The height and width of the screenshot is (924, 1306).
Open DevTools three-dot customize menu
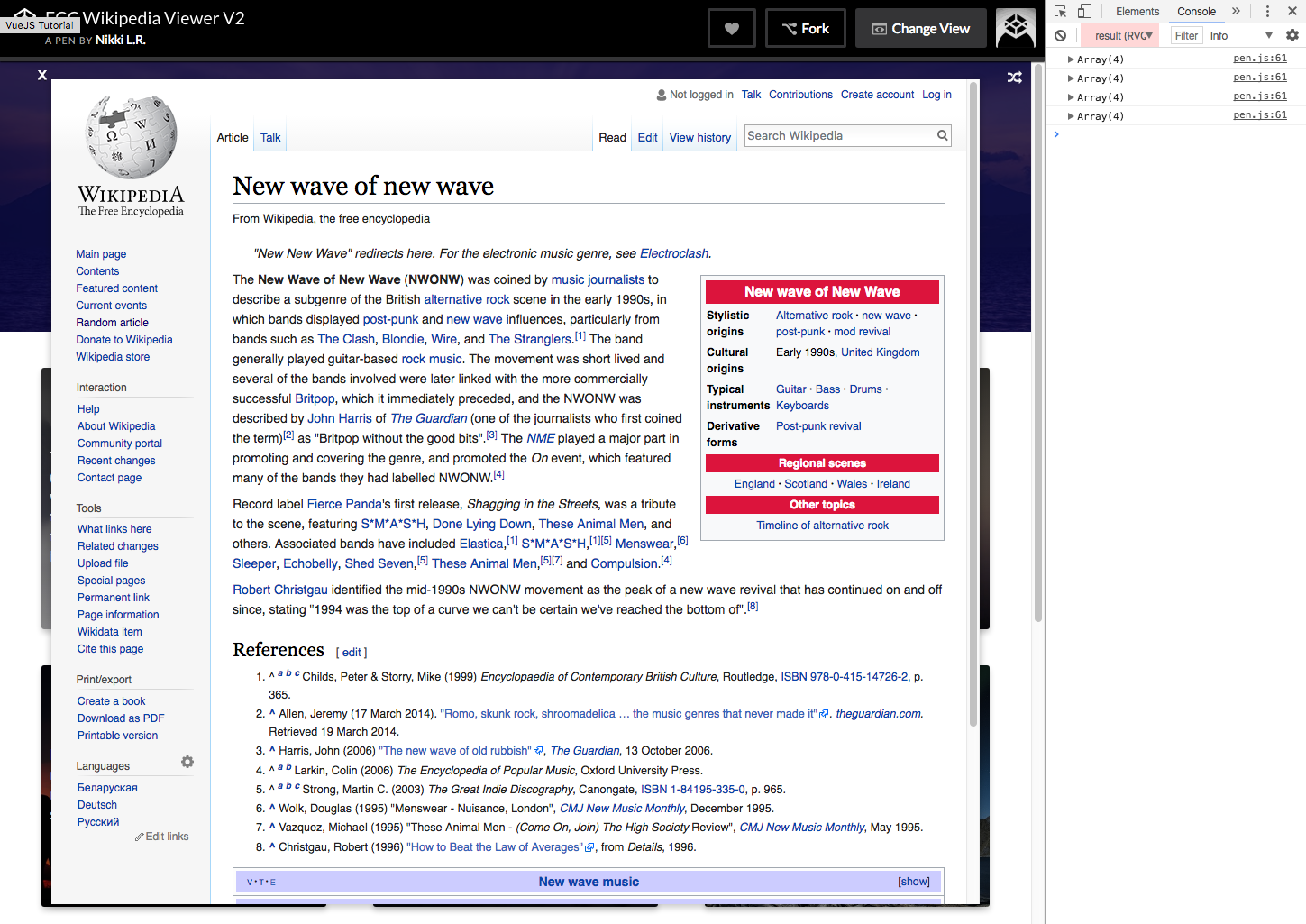click(1267, 11)
